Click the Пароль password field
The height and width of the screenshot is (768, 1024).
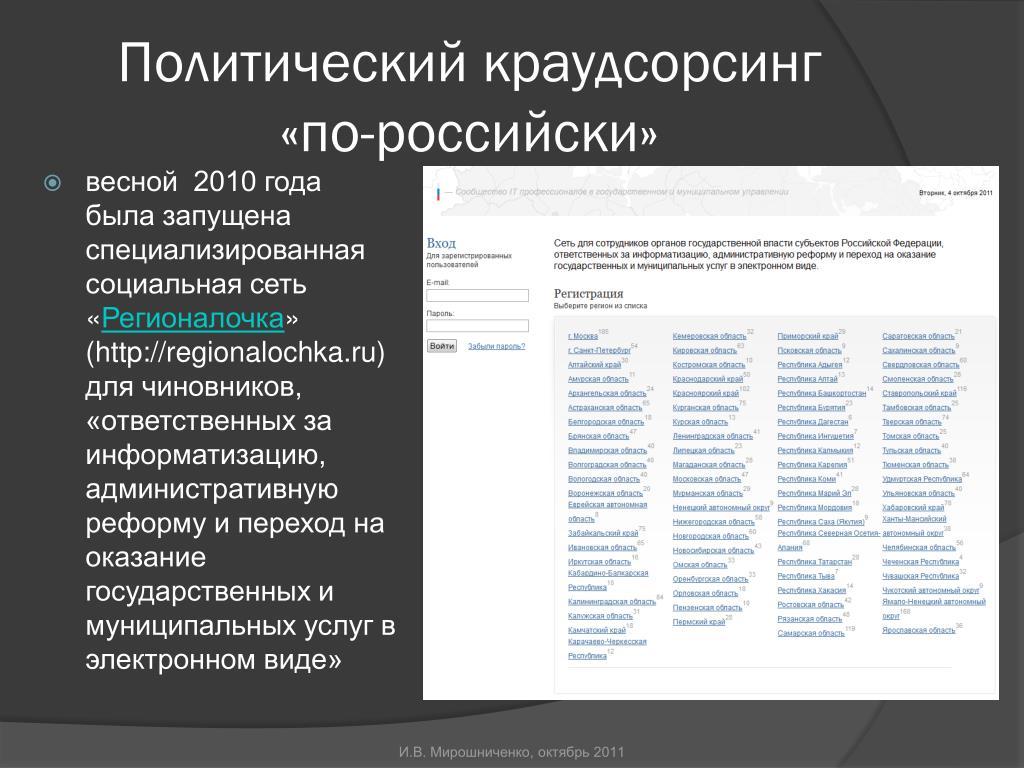coord(477,326)
